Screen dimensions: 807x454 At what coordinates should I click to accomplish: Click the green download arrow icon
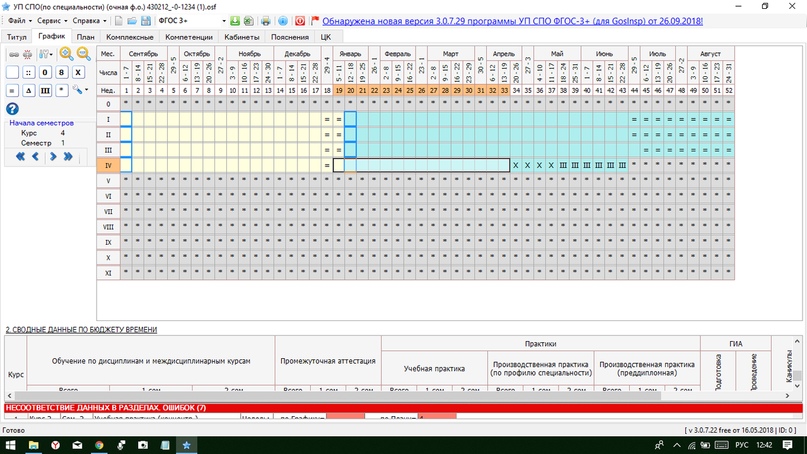pos(235,21)
